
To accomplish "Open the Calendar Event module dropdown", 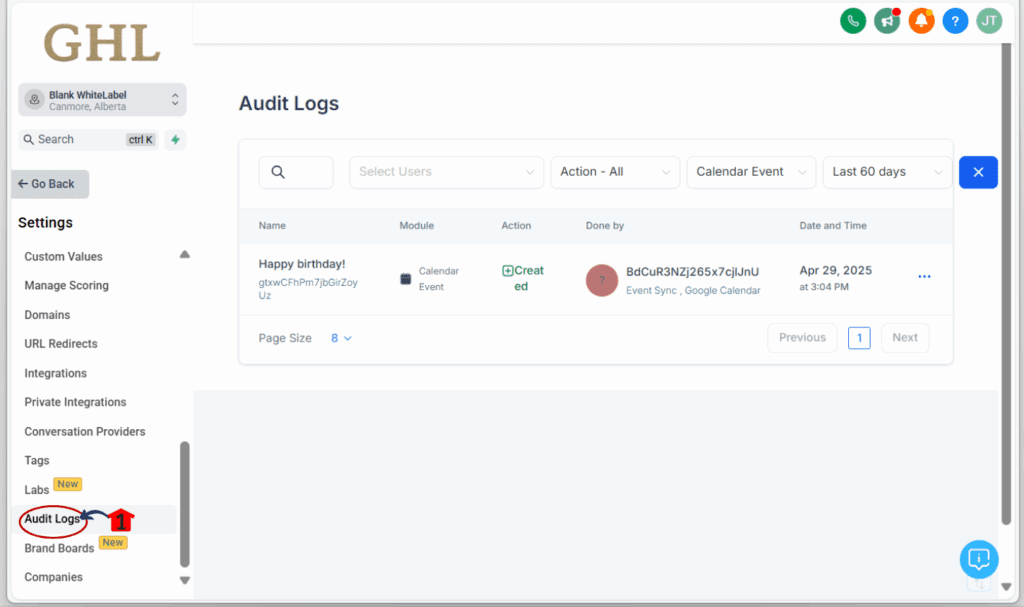I will [750, 172].
